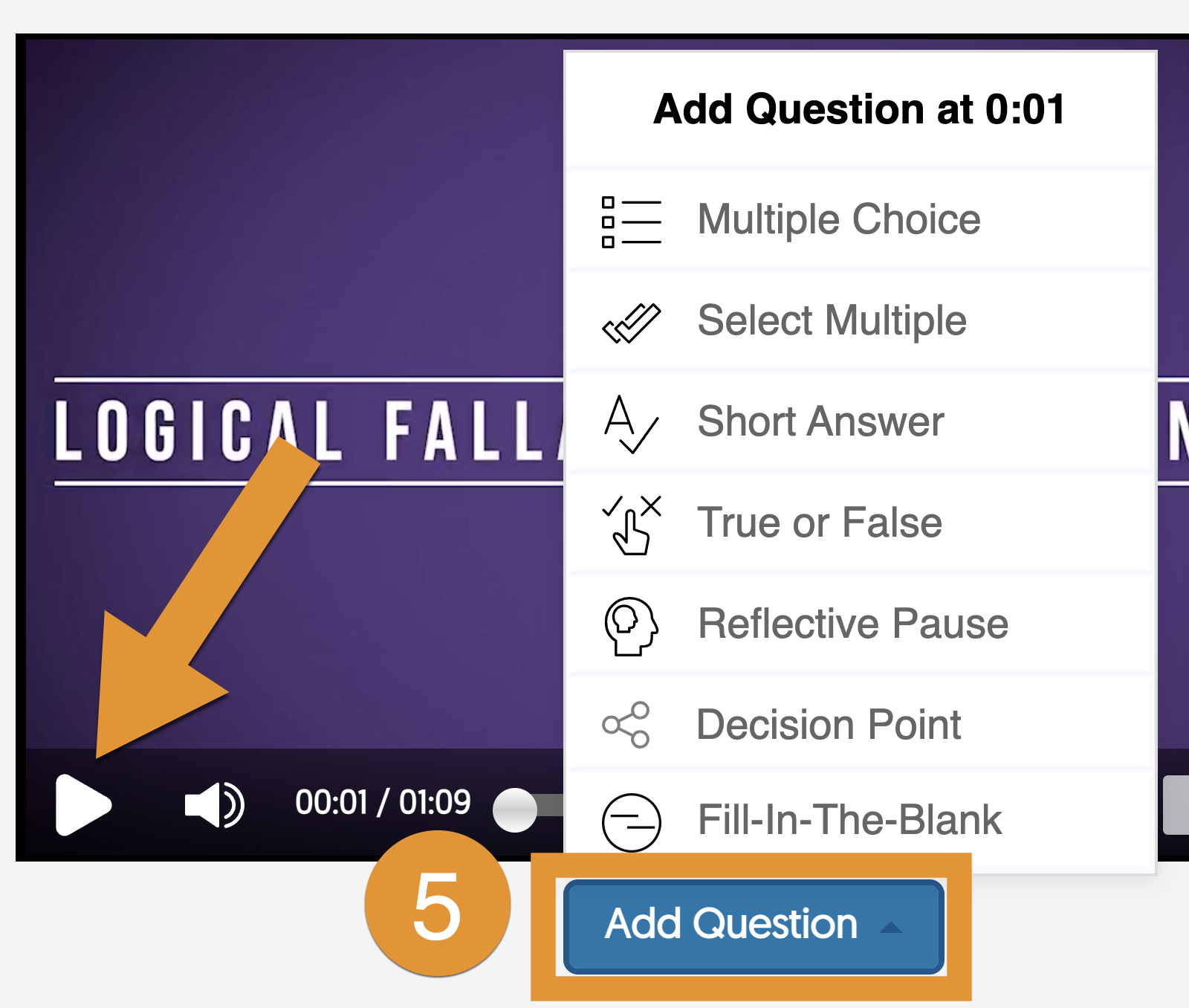This screenshot has width=1189, height=1008.
Task: Click the Multiple Choice list icon
Action: coord(631,222)
